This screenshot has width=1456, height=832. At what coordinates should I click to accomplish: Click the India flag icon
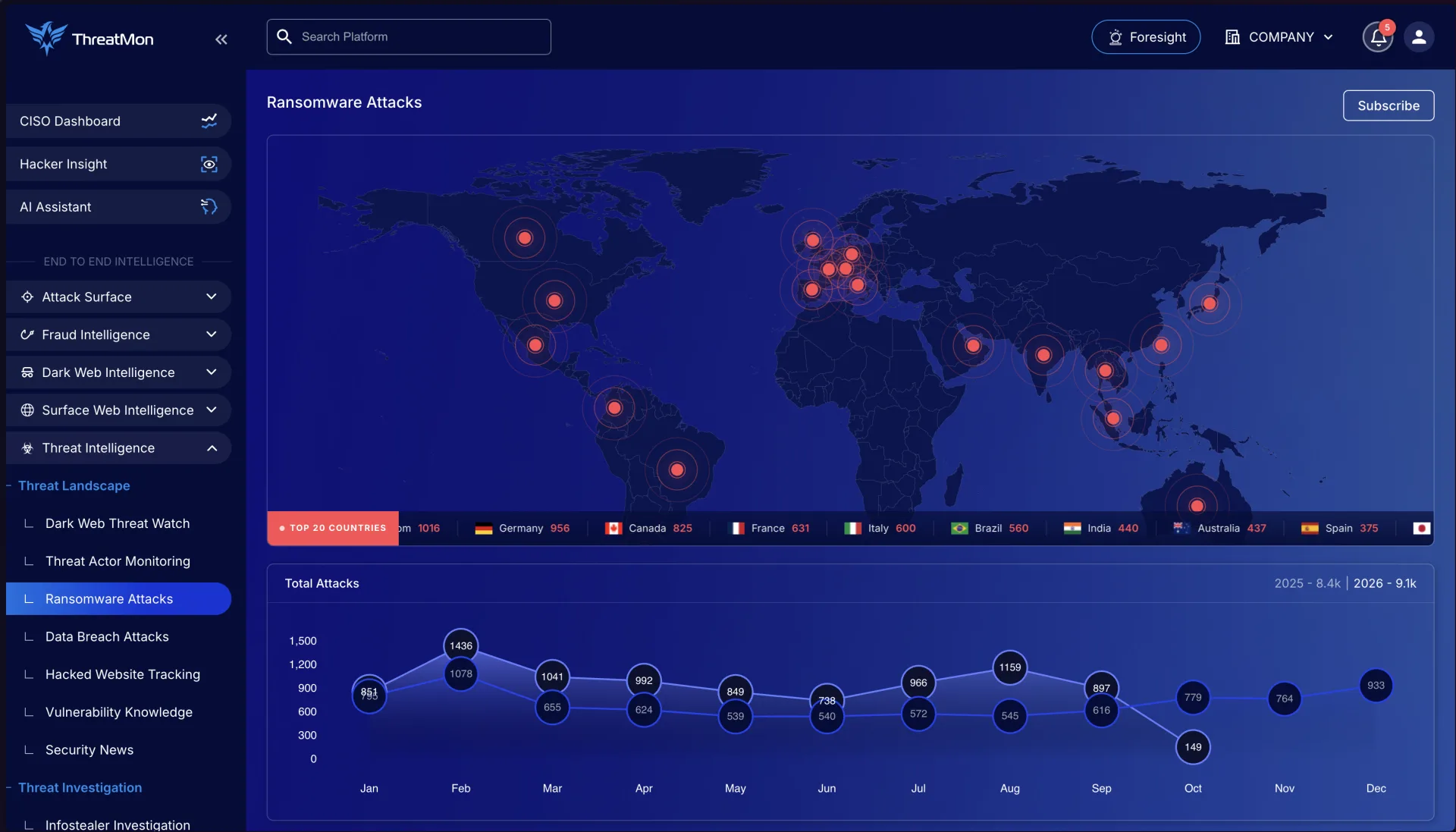point(1072,529)
